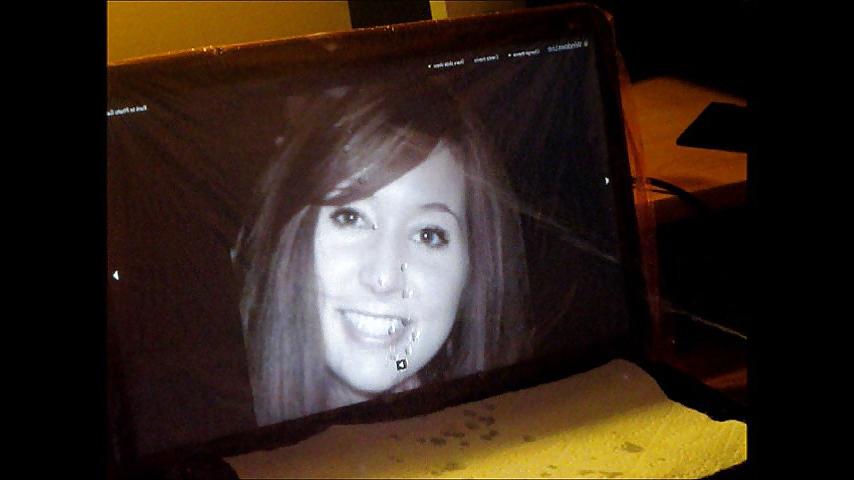854x480 pixels.
Task: Click the slideshow arrow on the right screen edge
Action: point(607,180)
